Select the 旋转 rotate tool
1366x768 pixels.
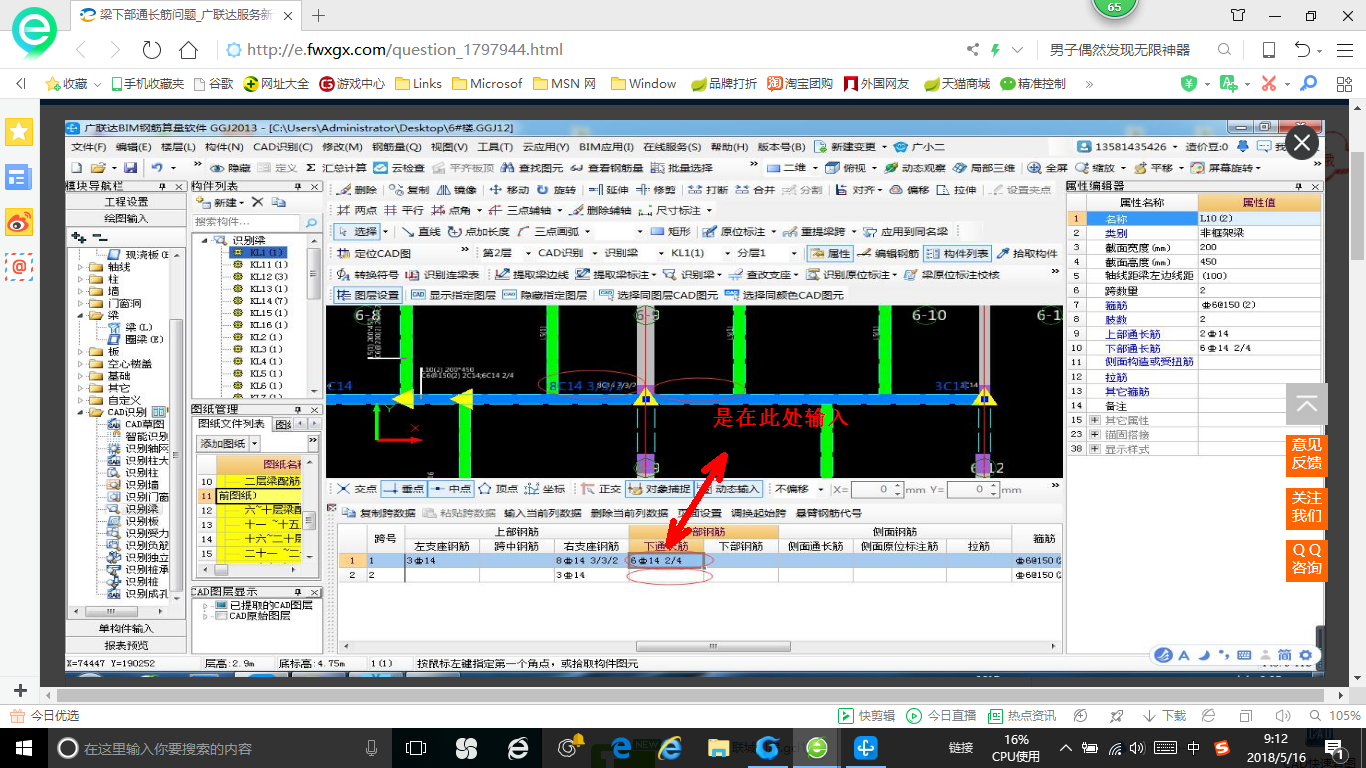[557, 190]
